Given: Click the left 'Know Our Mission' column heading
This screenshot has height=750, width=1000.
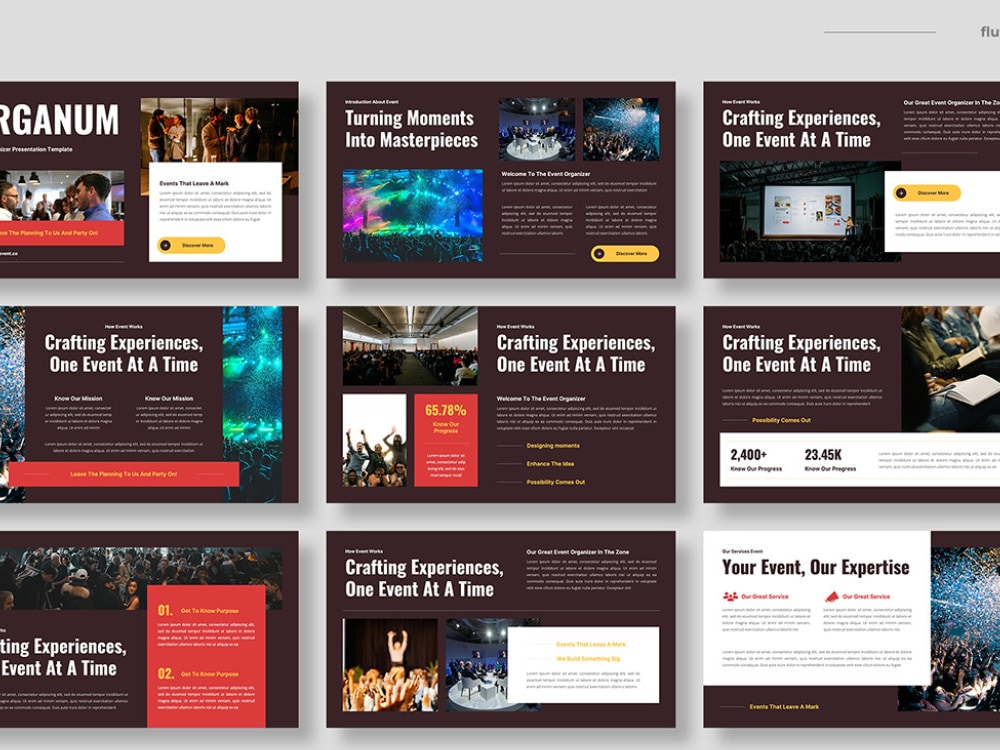Looking at the screenshot, I should point(78,398).
